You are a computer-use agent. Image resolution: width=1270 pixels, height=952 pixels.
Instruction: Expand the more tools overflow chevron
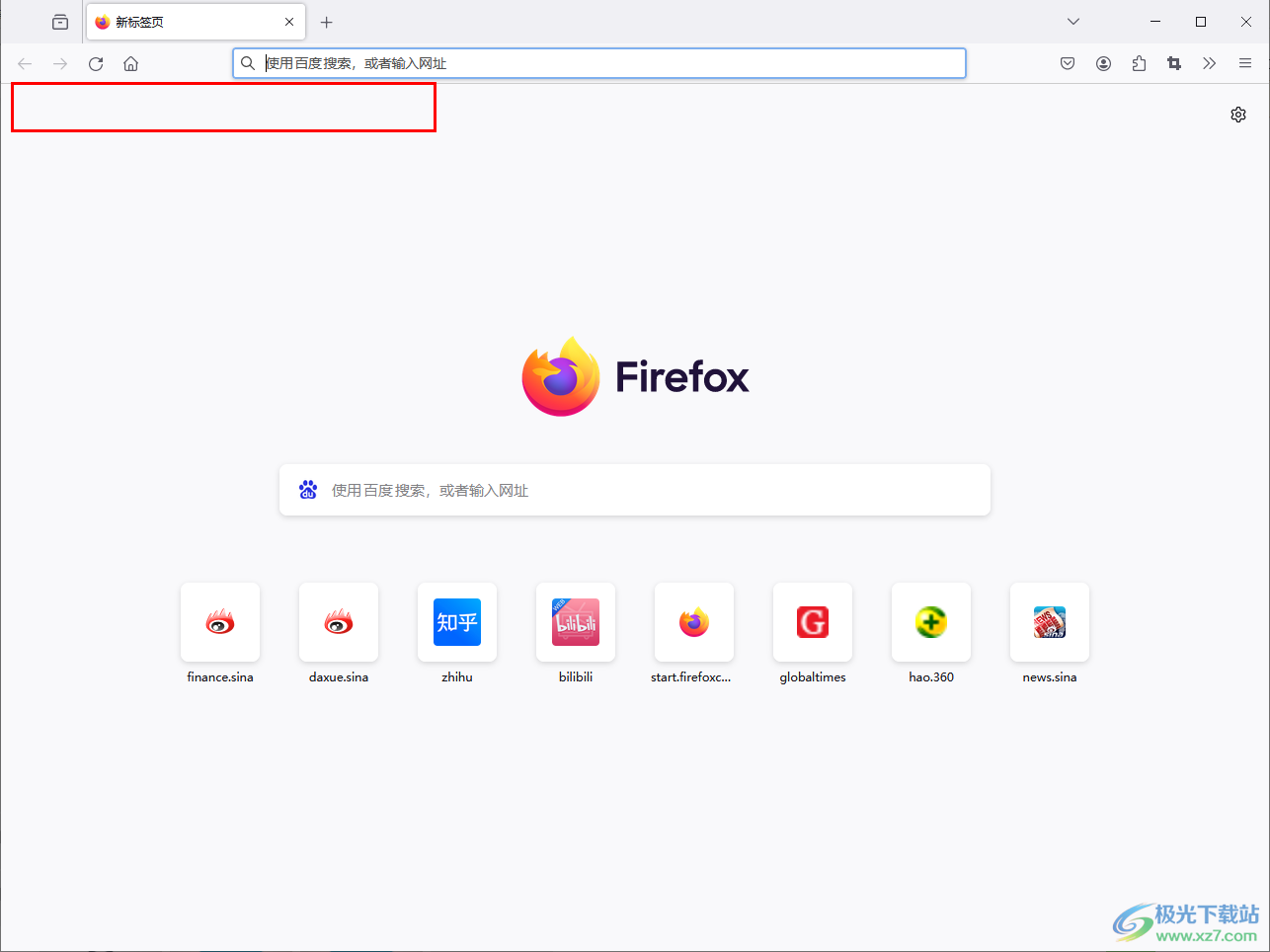pyautogui.click(x=1210, y=63)
